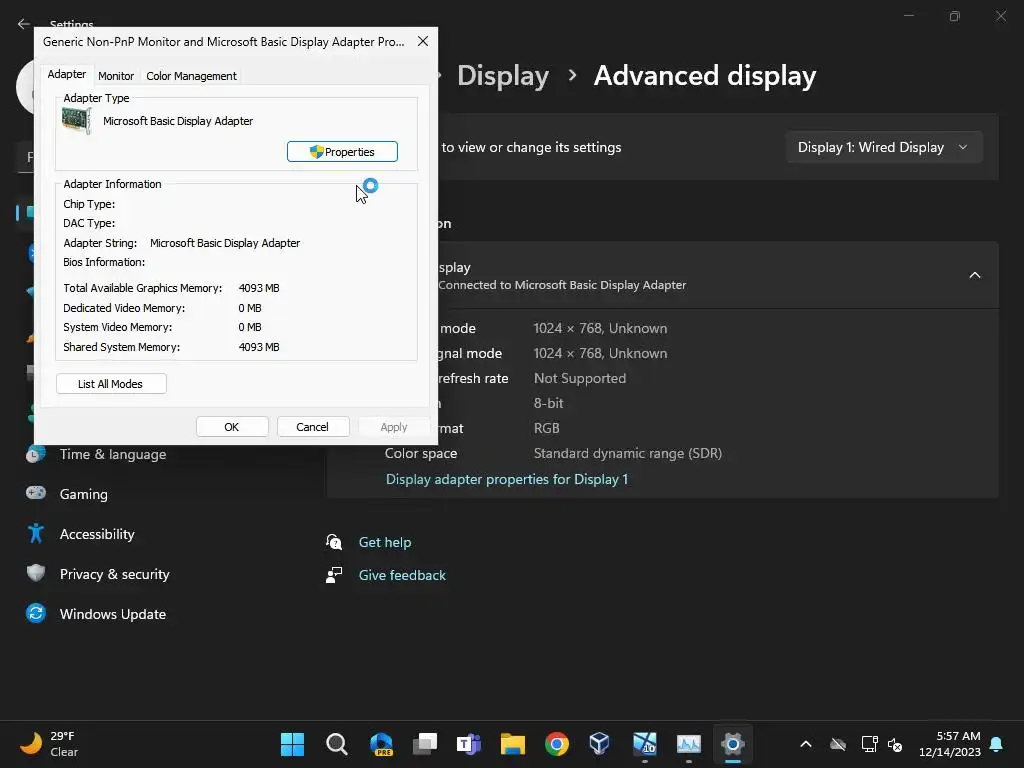
Task: Close the adapter properties dialog
Action: coord(423,41)
